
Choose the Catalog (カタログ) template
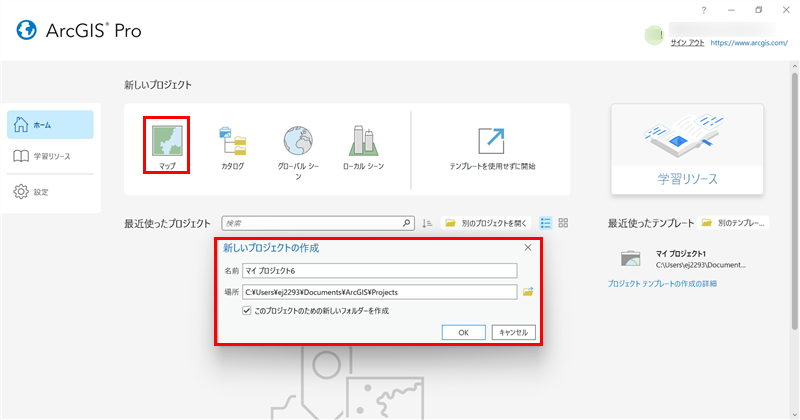(x=233, y=146)
